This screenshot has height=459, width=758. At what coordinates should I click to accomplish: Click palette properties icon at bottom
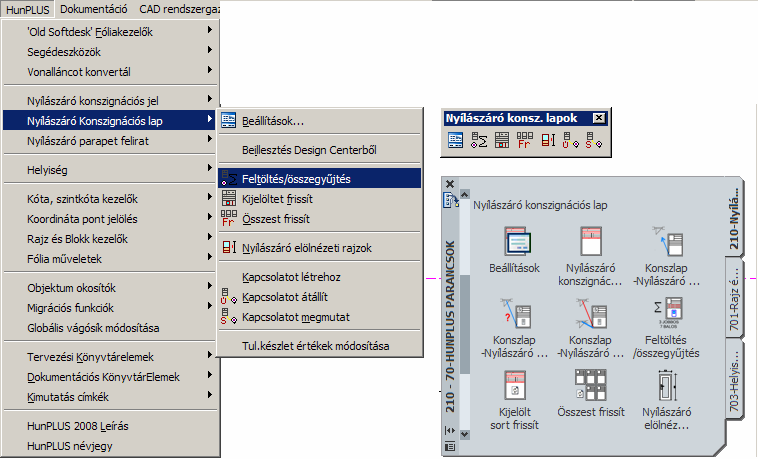click(450, 446)
